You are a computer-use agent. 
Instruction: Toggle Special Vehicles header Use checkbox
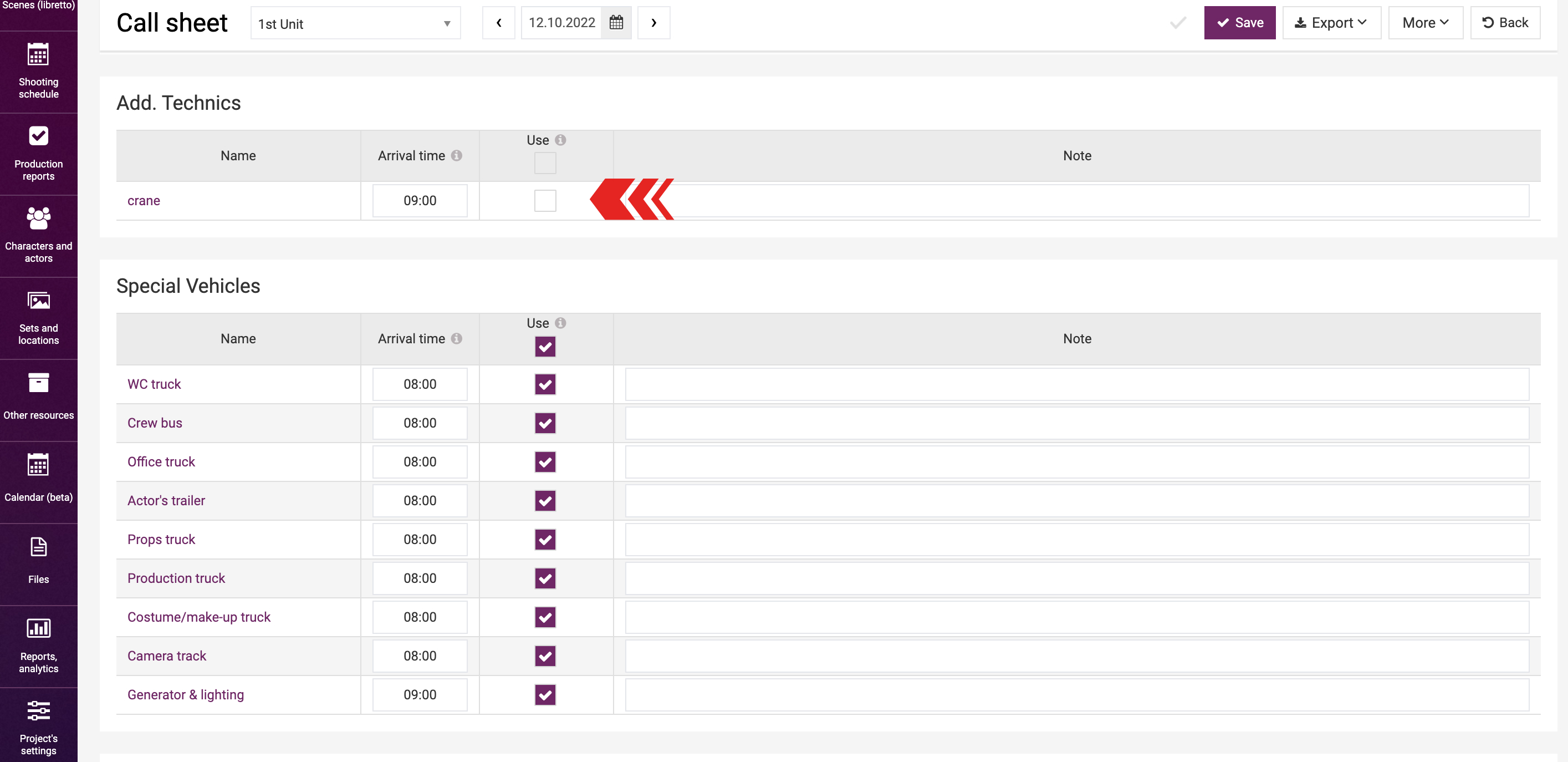coord(545,347)
